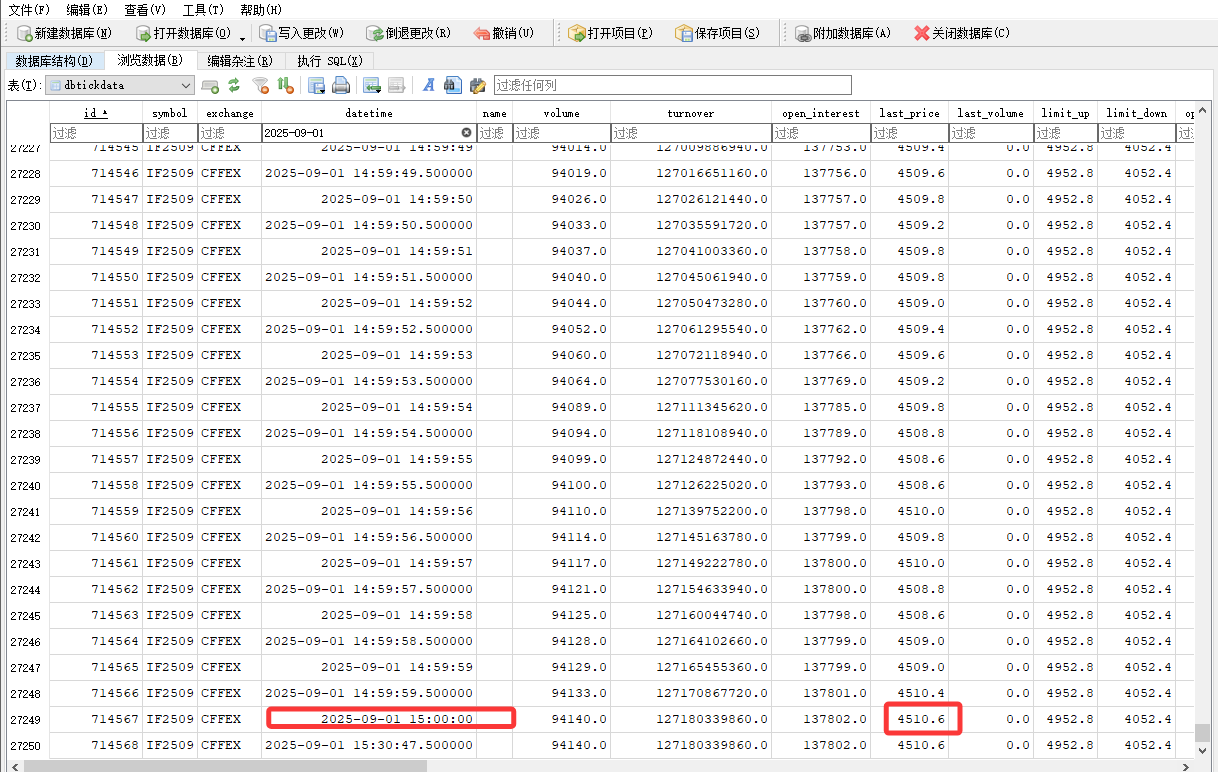Viewport: 1218px width, 772px height.
Task: Click the open_interest column filter box
Action: click(x=820, y=132)
